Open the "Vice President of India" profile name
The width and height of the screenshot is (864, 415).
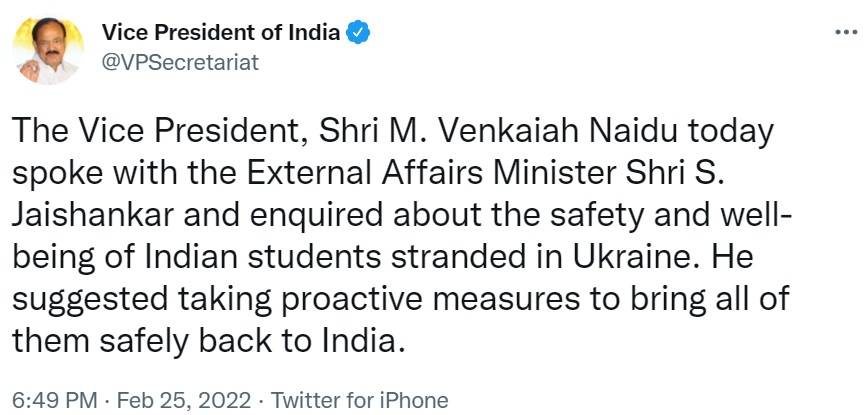click(220, 33)
